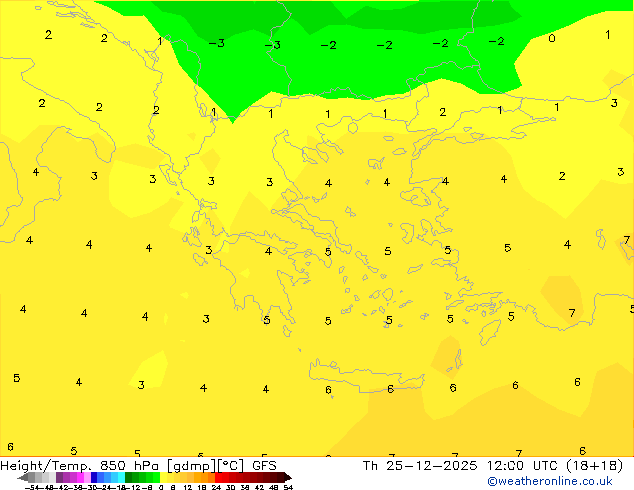Click the "[gdmp]" unit label
The width and height of the screenshot is (634, 490).
point(192,466)
